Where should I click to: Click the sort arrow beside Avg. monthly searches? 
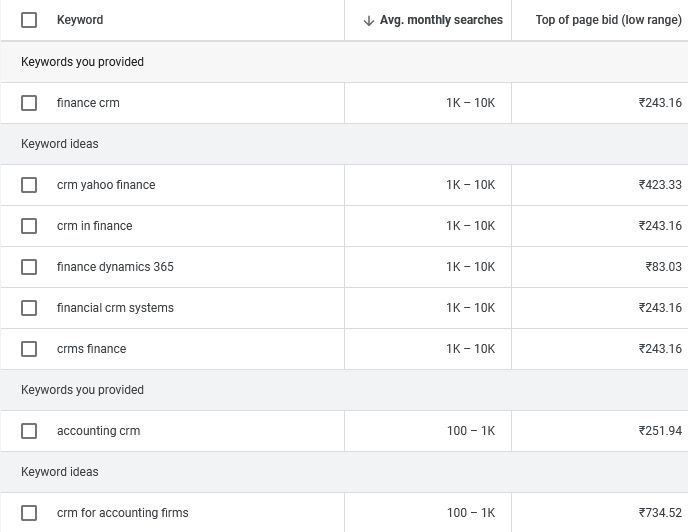pyautogui.click(x=369, y=20)
